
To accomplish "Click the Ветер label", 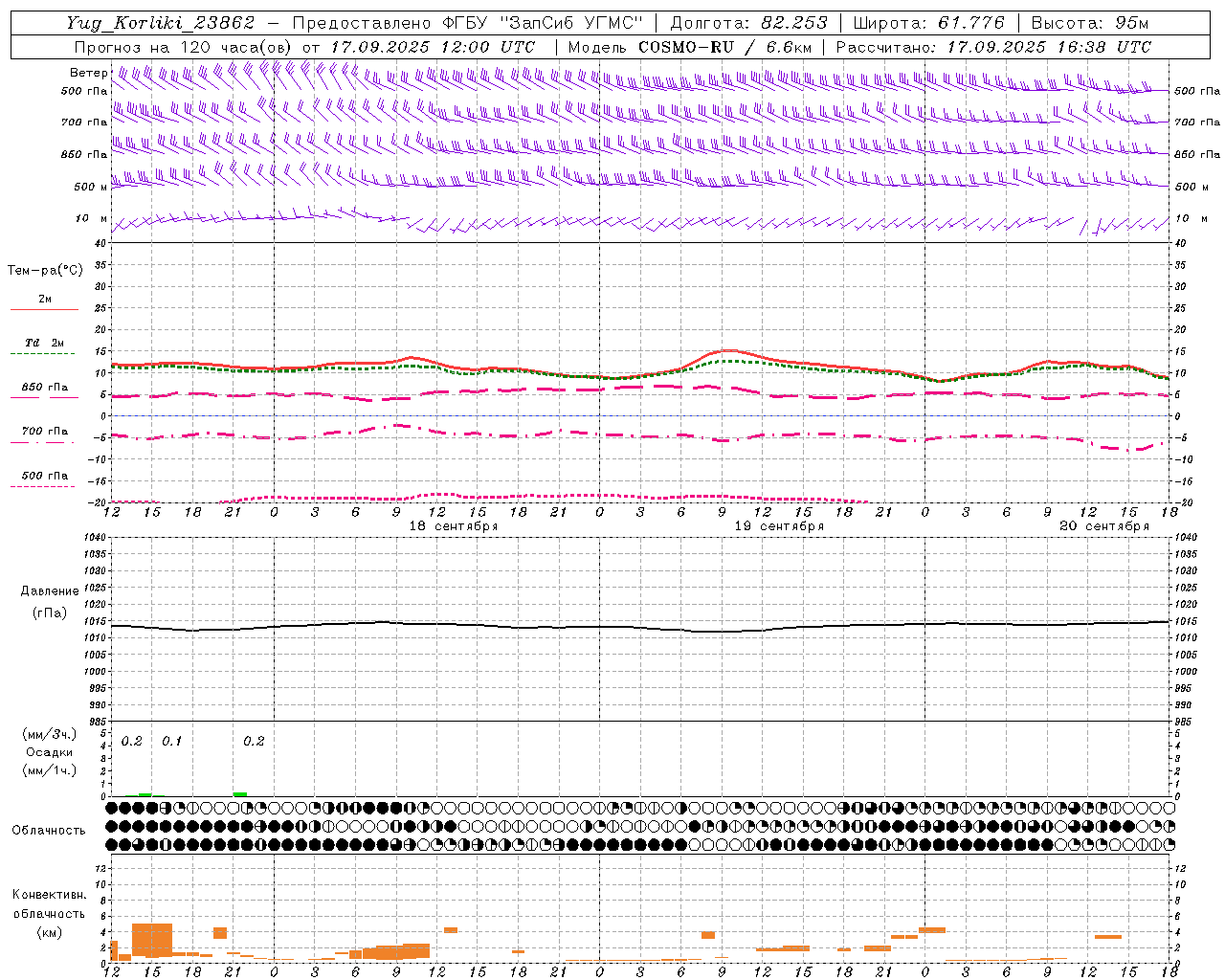I will pyautogui.click(x=88, y=73).
